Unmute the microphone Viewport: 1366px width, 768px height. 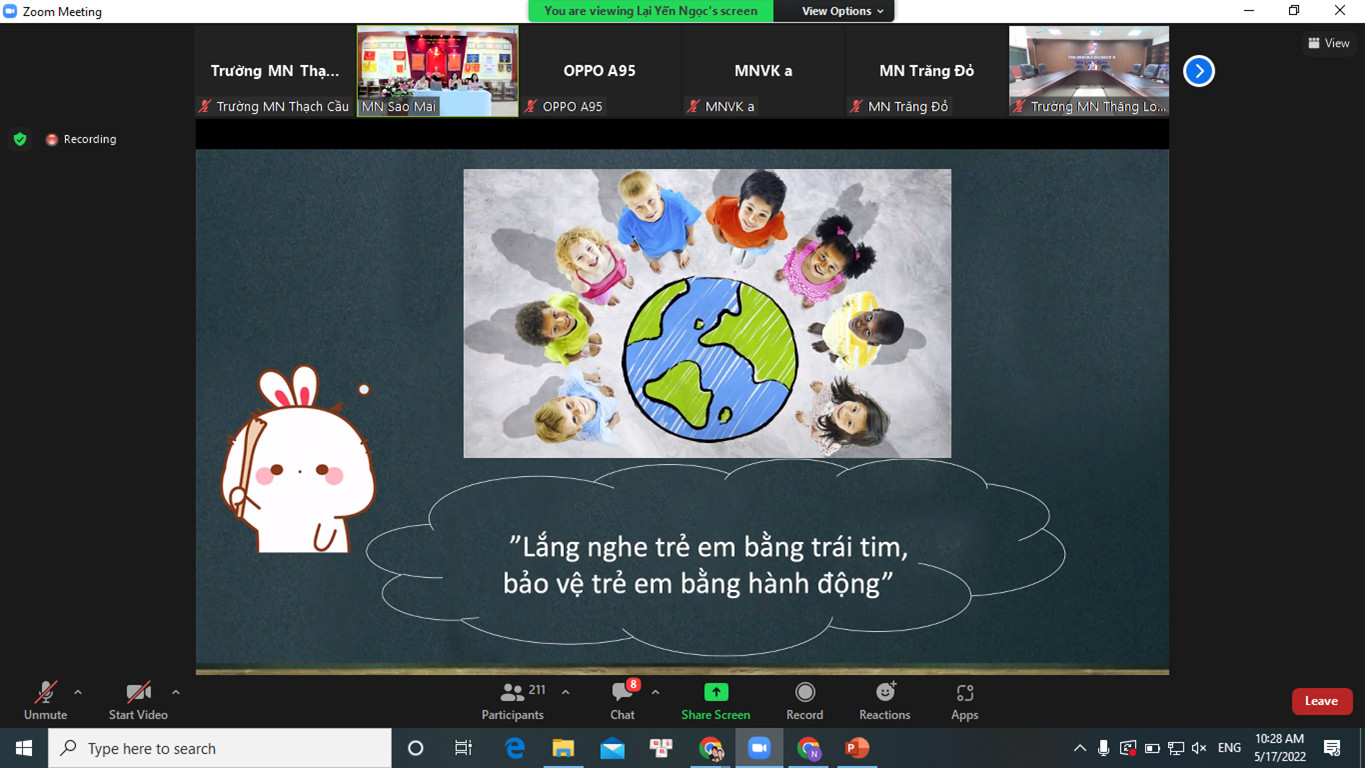click(46, 700)
